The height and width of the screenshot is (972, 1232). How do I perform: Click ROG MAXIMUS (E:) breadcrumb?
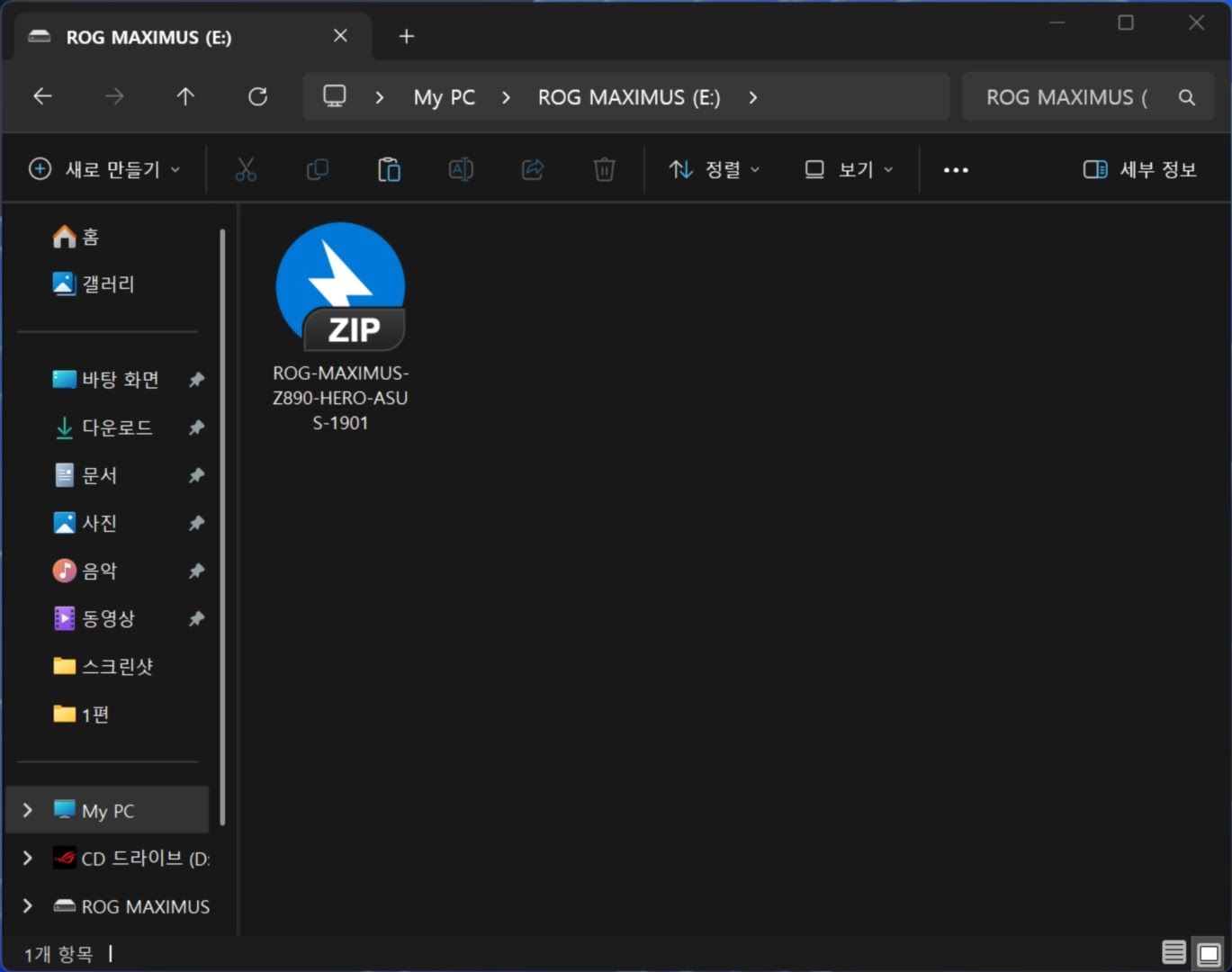coord(629,97)
